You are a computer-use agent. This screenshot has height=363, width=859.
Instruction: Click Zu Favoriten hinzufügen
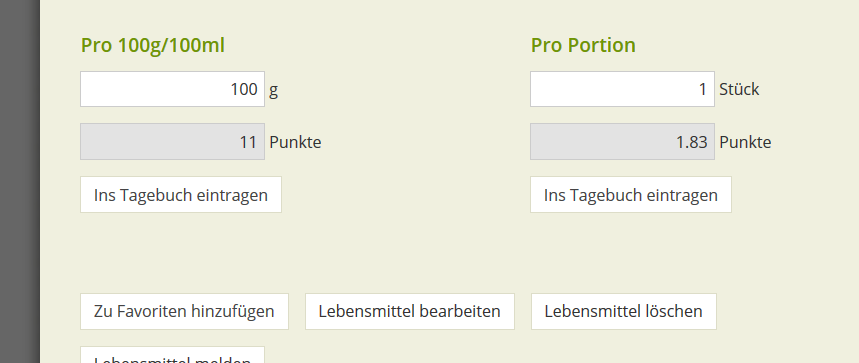[184, 312]
